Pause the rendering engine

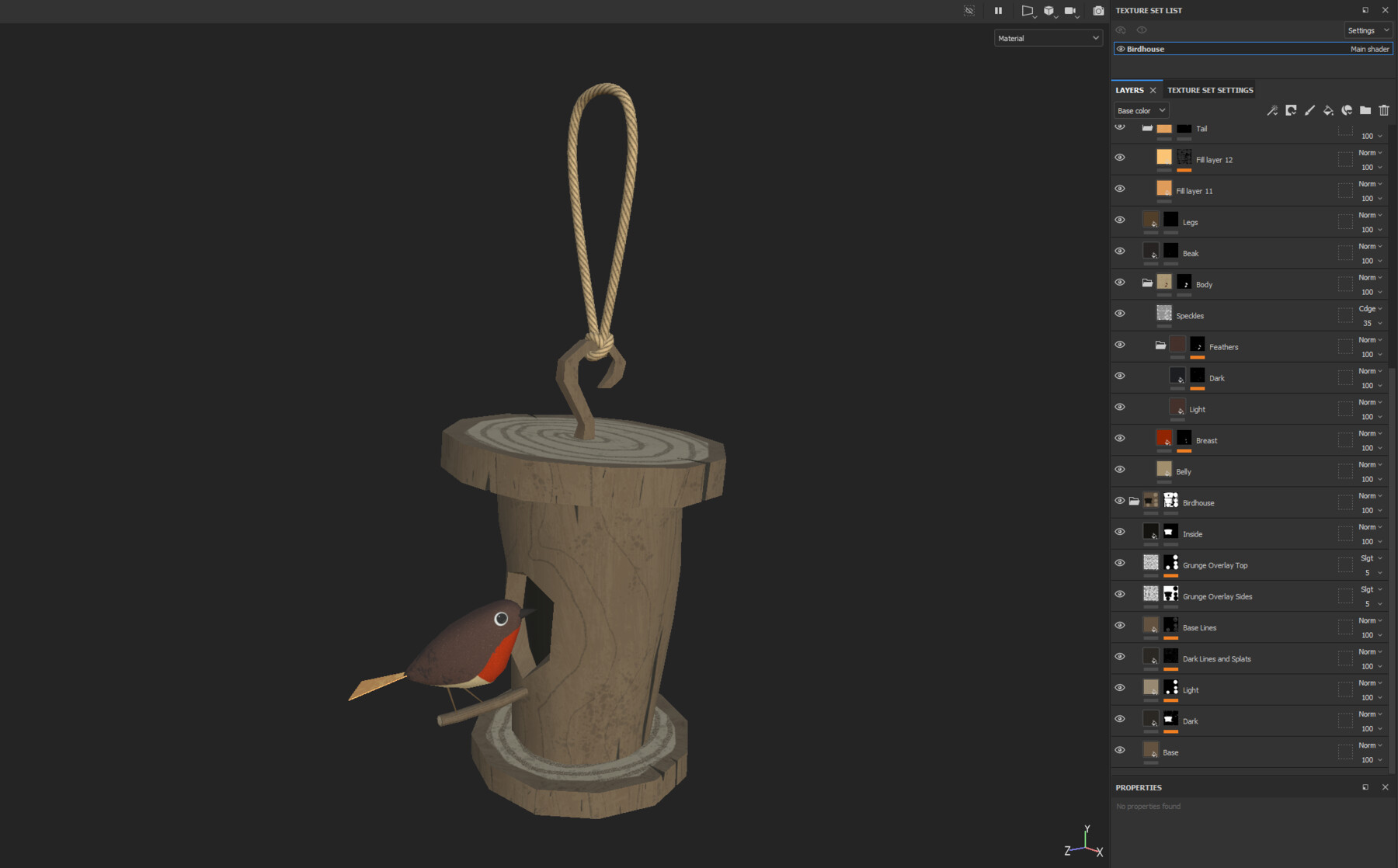pyautogui.click(x=998, y=11)
